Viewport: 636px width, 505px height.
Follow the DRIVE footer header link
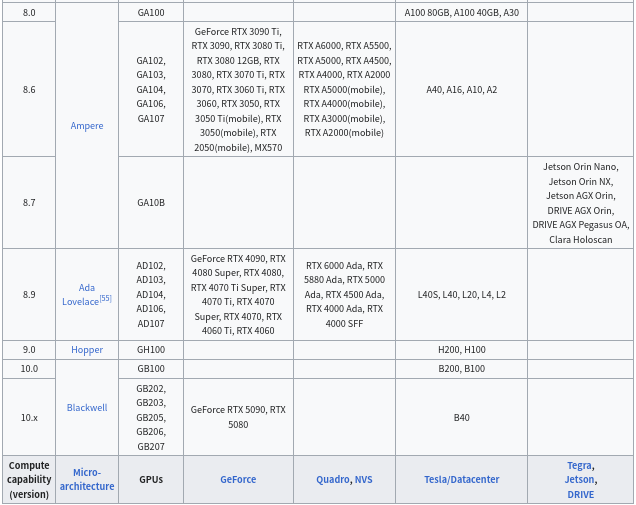pos(580,494)
